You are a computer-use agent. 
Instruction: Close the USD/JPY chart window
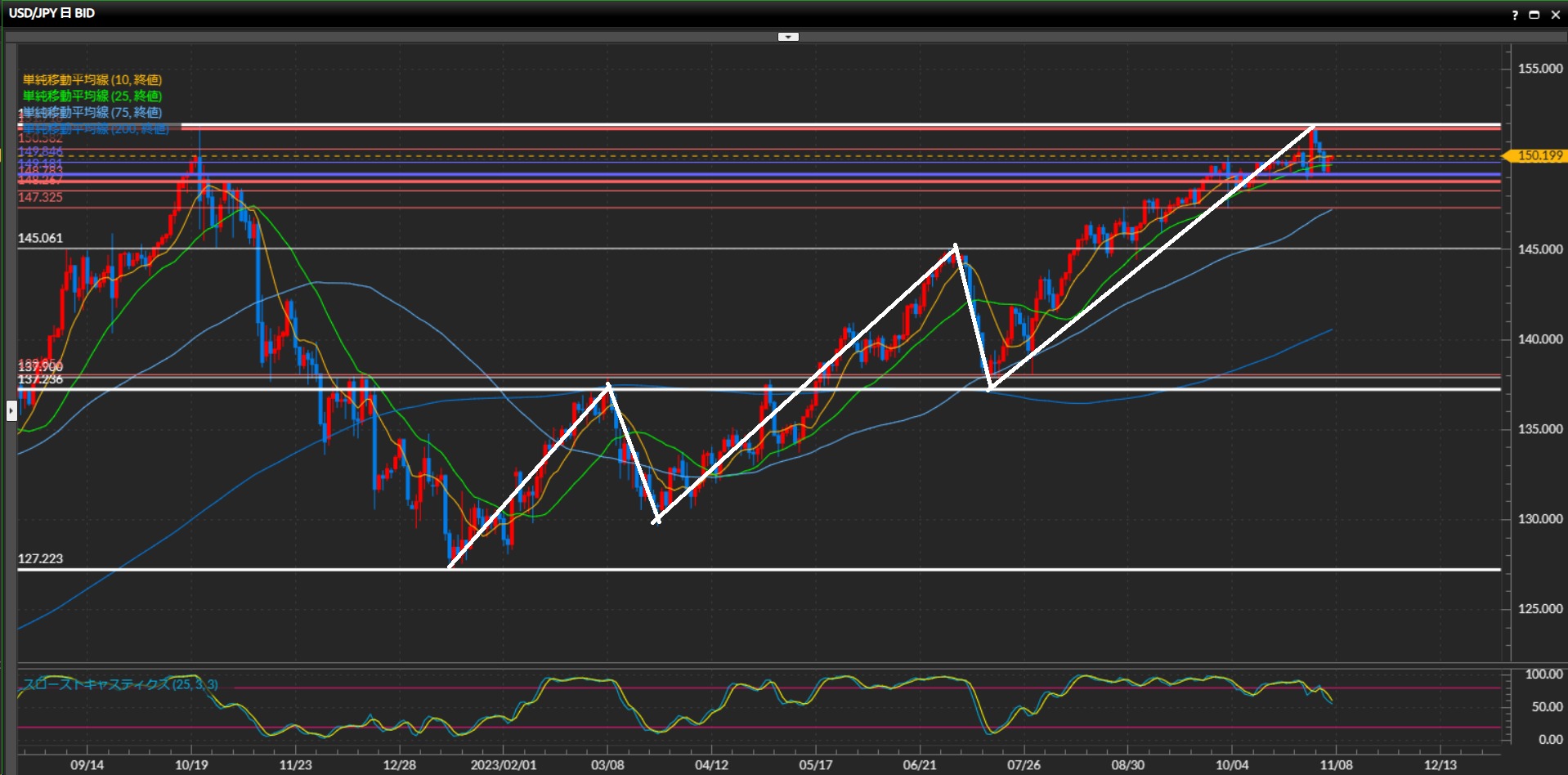coord(1555,15)
